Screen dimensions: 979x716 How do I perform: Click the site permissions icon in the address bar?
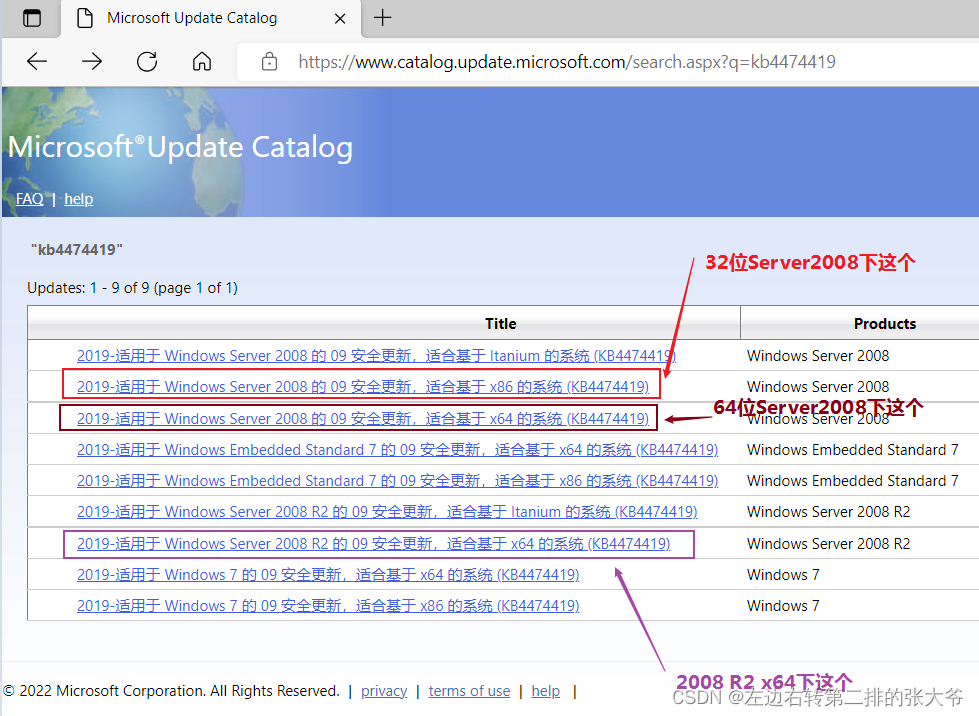click(268, 61)
